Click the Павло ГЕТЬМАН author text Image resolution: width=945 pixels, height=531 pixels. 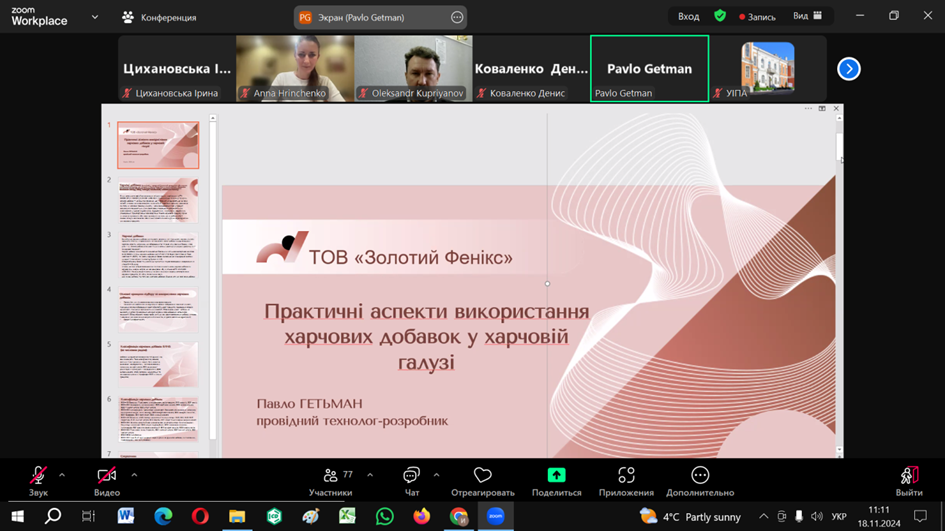click(x=310, y=403)
